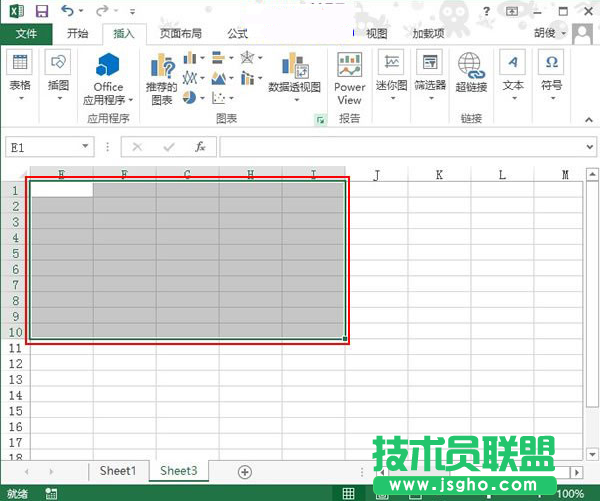
Task: Click the user account avatar picture
Action: 582,34
